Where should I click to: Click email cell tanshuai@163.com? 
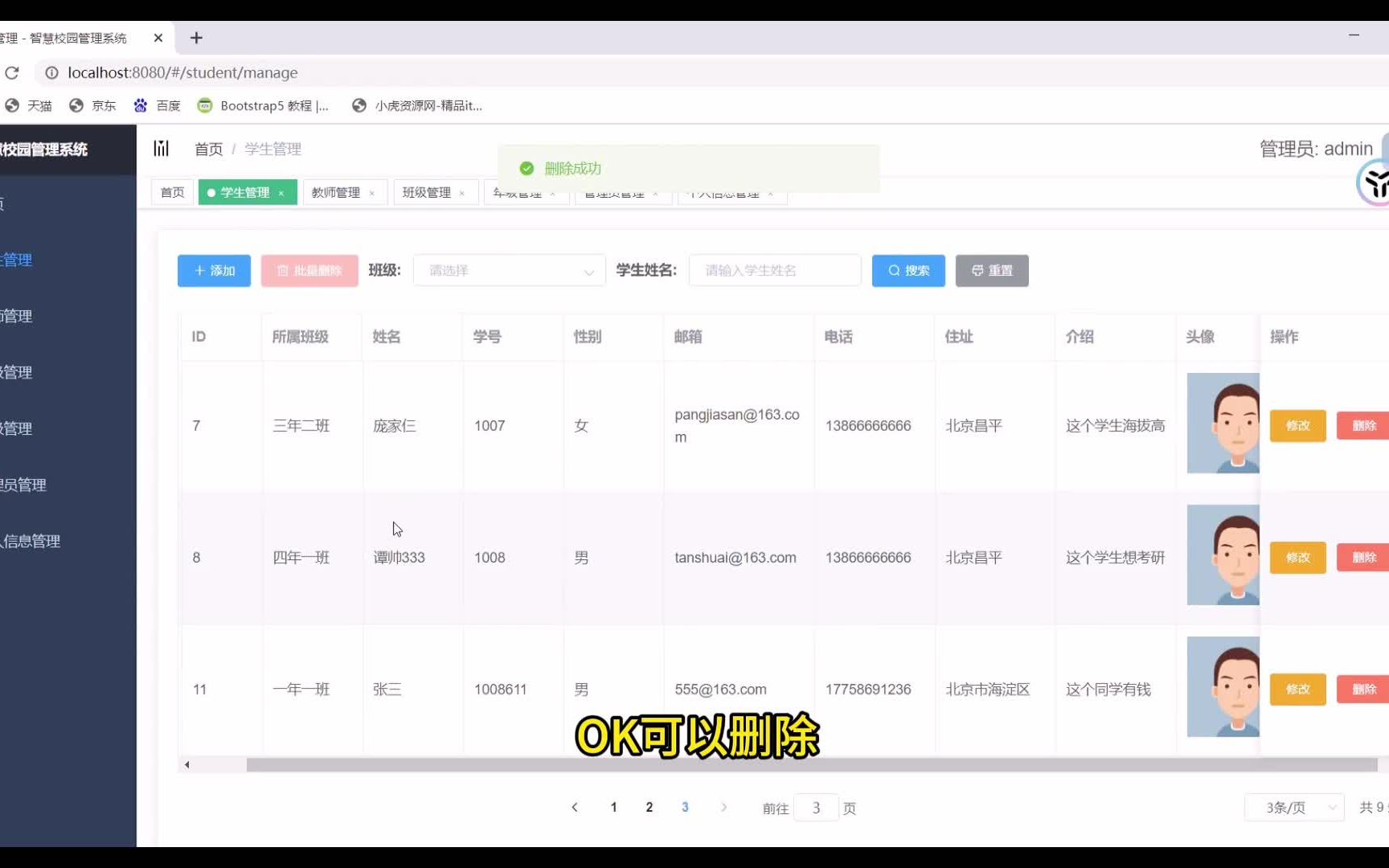[x=735, y=557]
